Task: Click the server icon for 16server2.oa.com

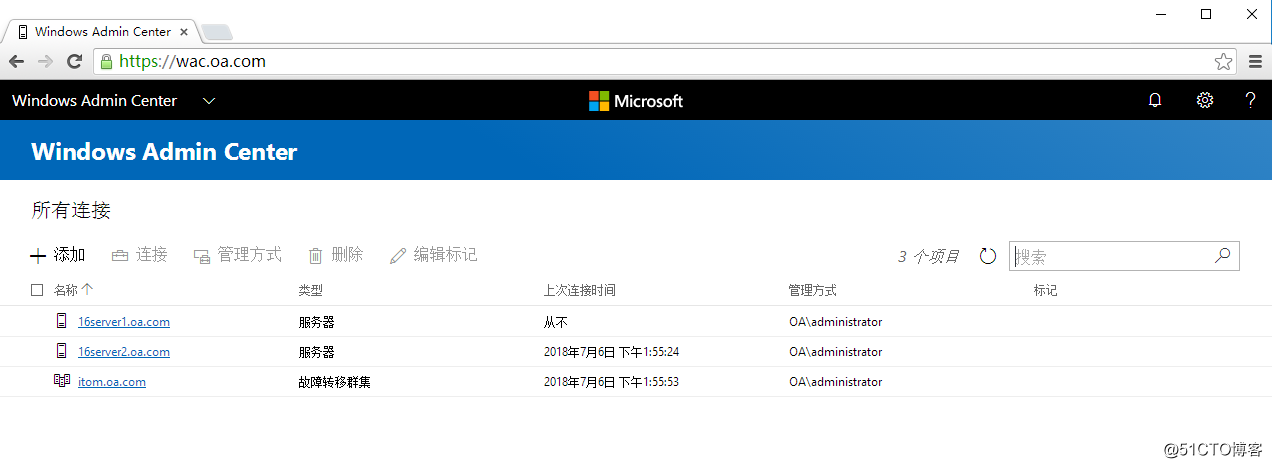Action: click(62, 351)
